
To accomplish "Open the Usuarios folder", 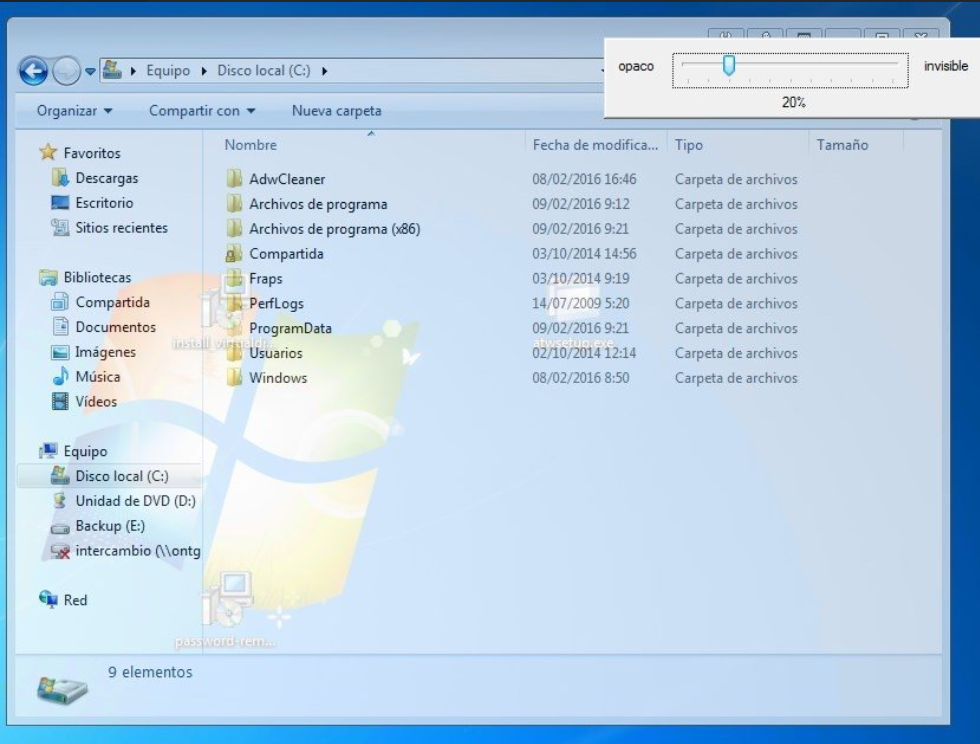I will pyautogui.click(x=275, y=352).
